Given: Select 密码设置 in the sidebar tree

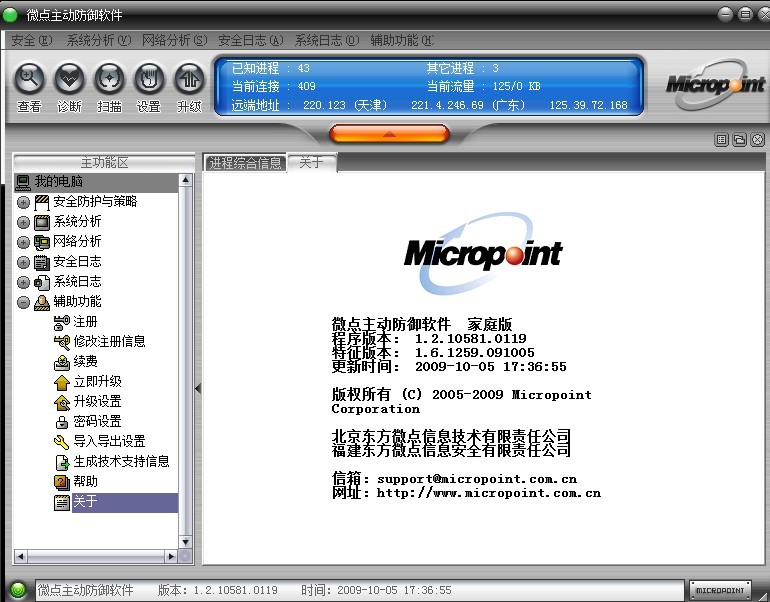Looking at the screenshot, I should click(x=97, y=421).
